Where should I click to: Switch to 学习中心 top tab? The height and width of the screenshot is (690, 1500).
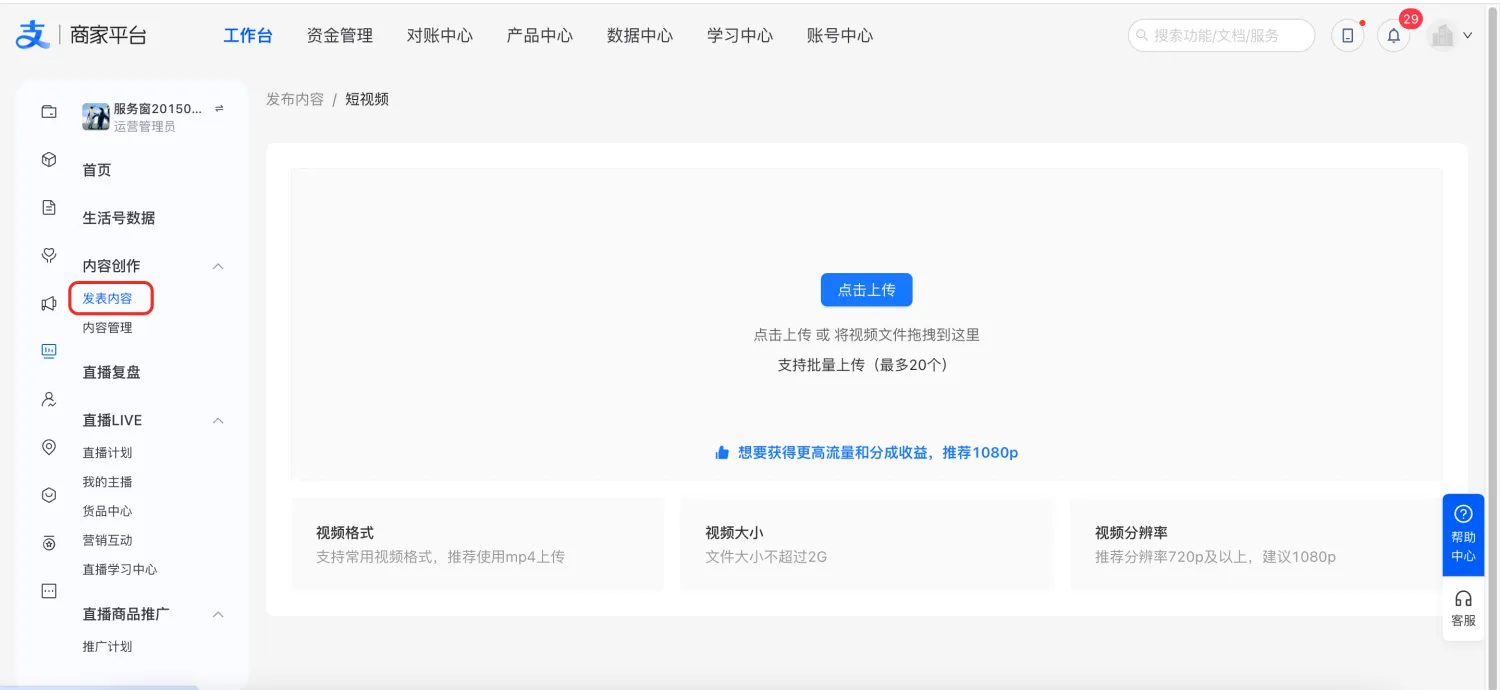[x=740, y=36]
